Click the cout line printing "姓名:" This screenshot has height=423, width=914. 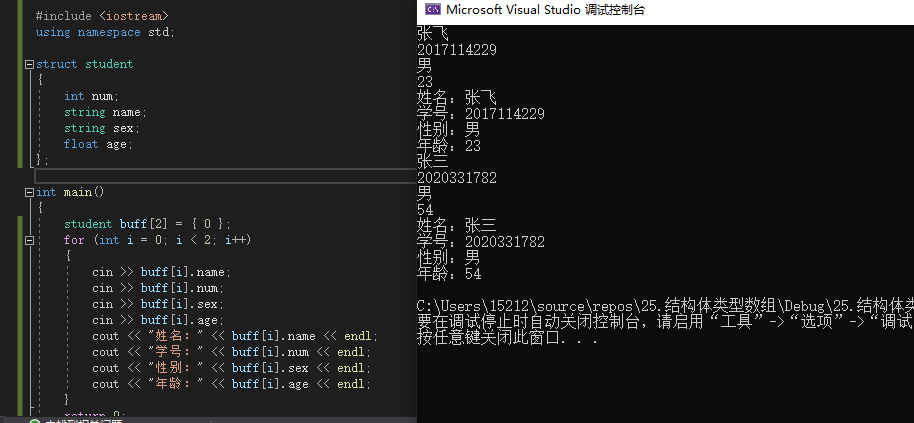coord(235,336)
